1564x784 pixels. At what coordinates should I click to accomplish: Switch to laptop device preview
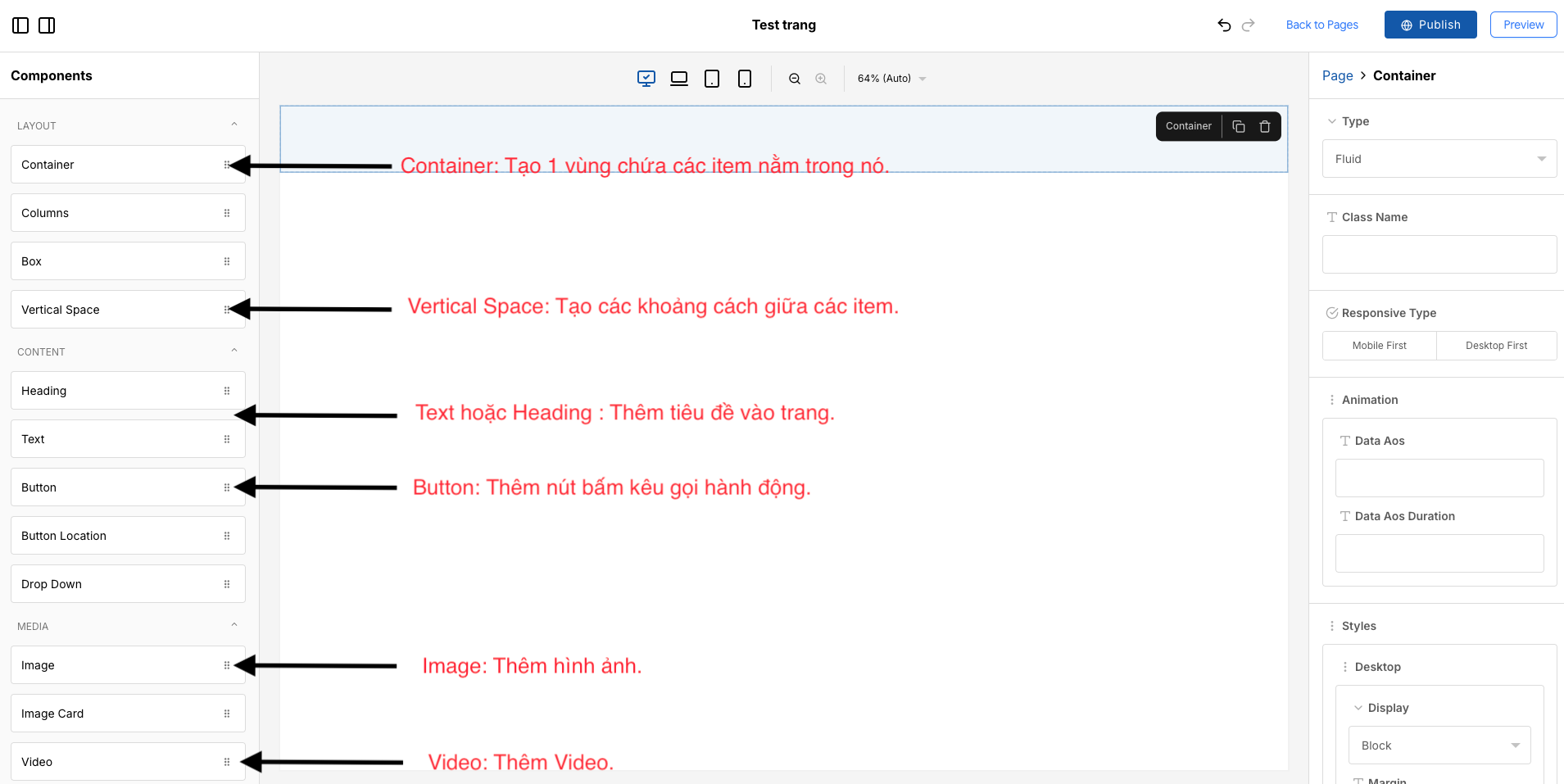tap(679, 79)
